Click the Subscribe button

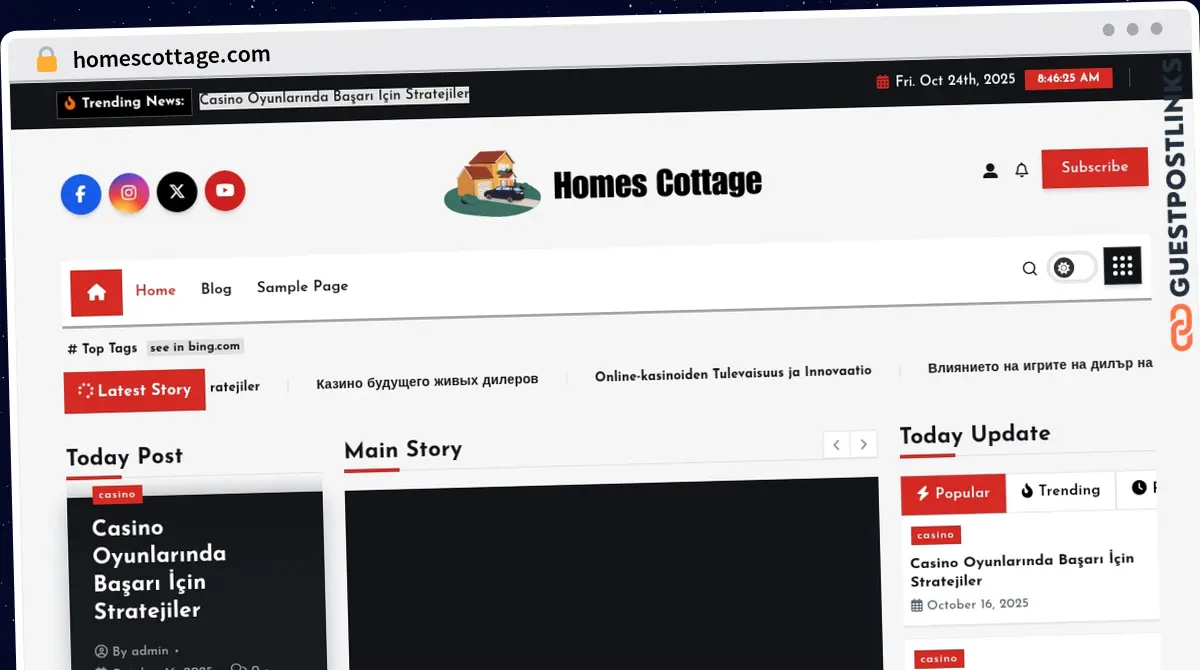point(1095,168)
